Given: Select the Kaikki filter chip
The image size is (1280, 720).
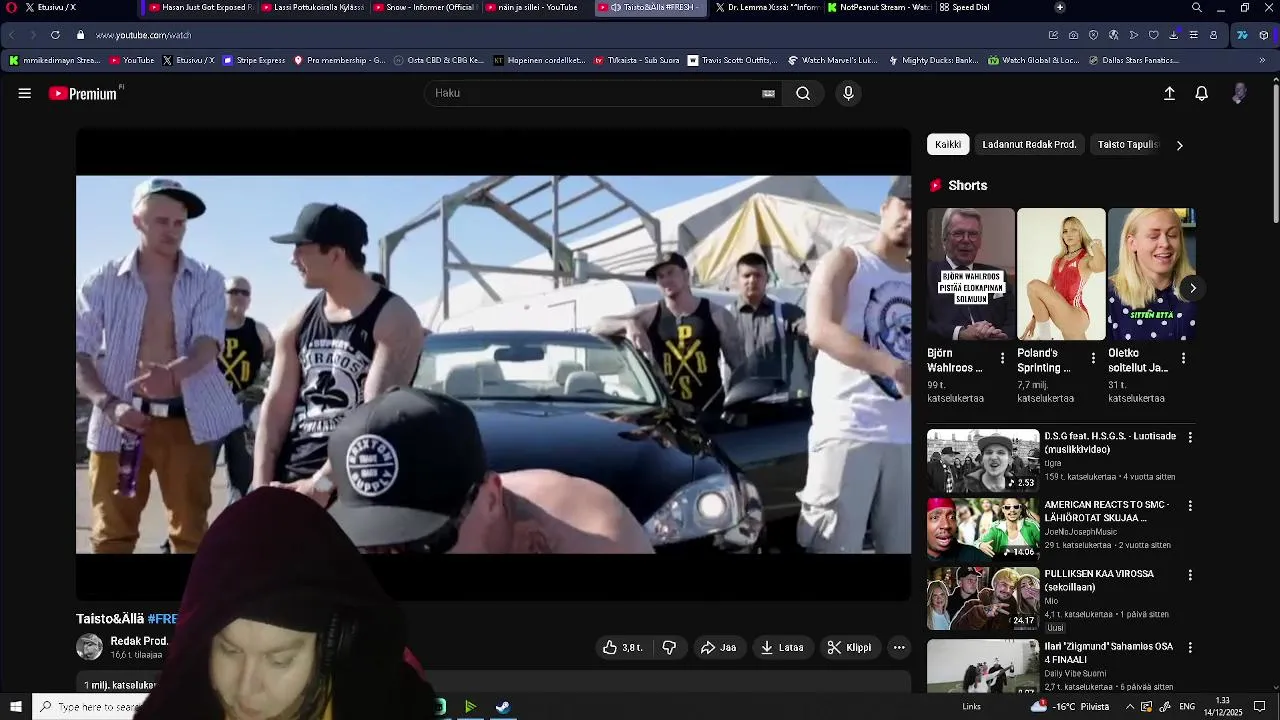Looking at the screenshot, I should tap(948, 145).
